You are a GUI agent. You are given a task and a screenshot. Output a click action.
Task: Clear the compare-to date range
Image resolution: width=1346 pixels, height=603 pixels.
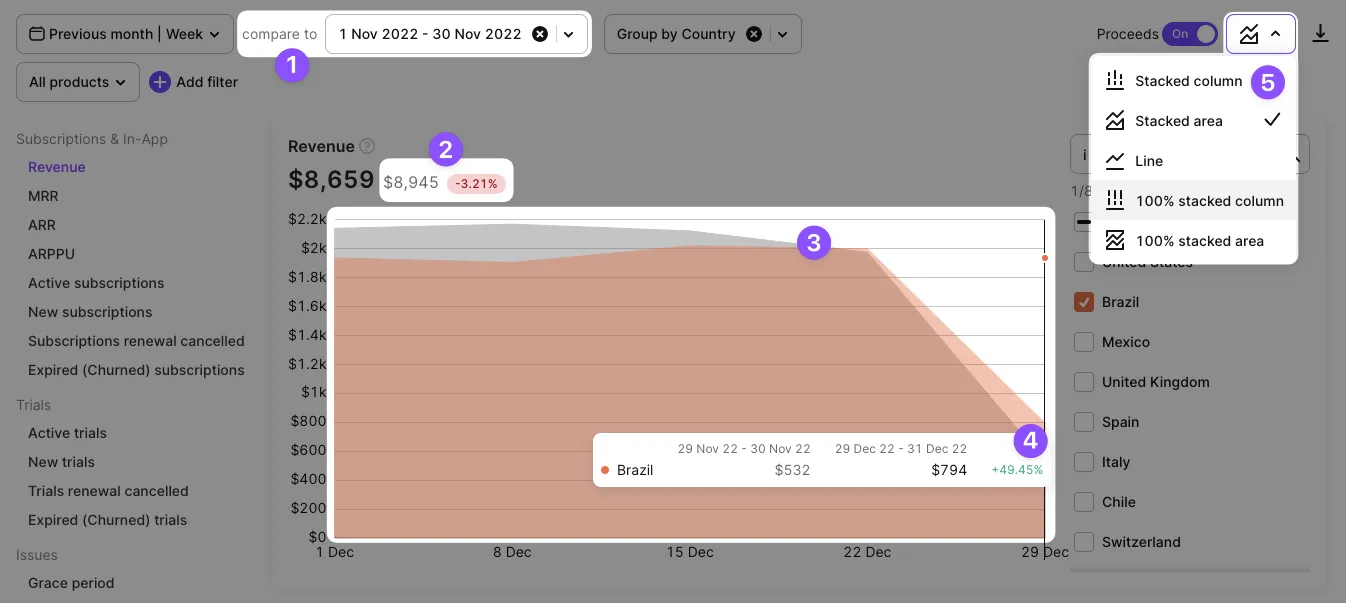pyautogui.click(x=540, y=34)
